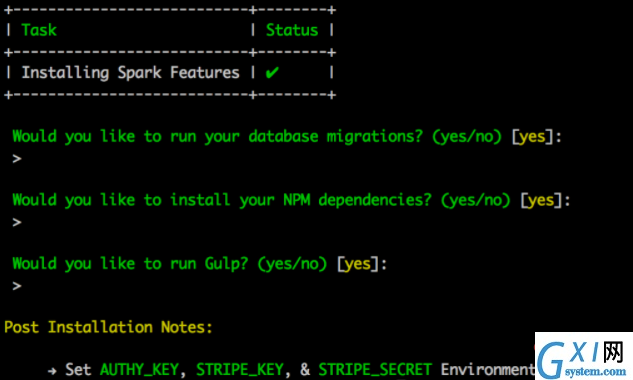Click the Post Installation Notes heading
Viewport: 633px width, 380px height.
108,327
